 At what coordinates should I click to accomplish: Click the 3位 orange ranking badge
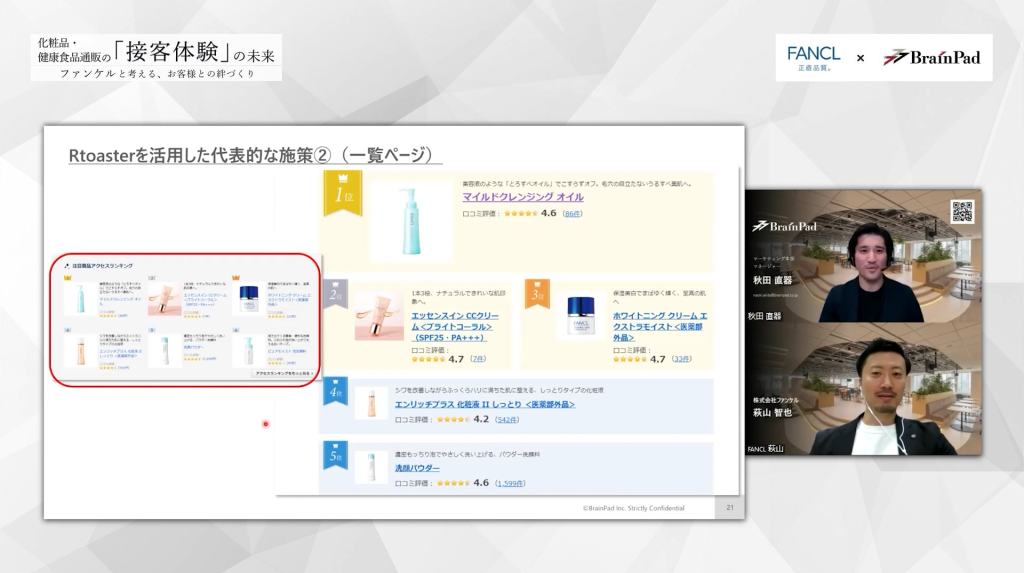[537, 292]
